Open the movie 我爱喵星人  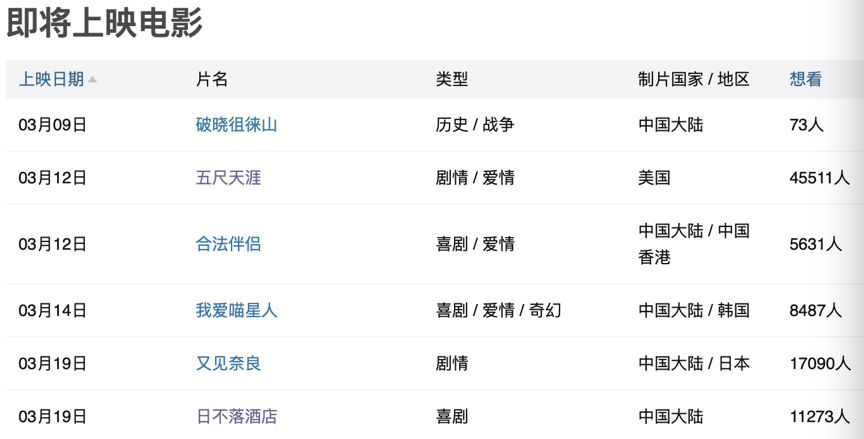point(236,310)
